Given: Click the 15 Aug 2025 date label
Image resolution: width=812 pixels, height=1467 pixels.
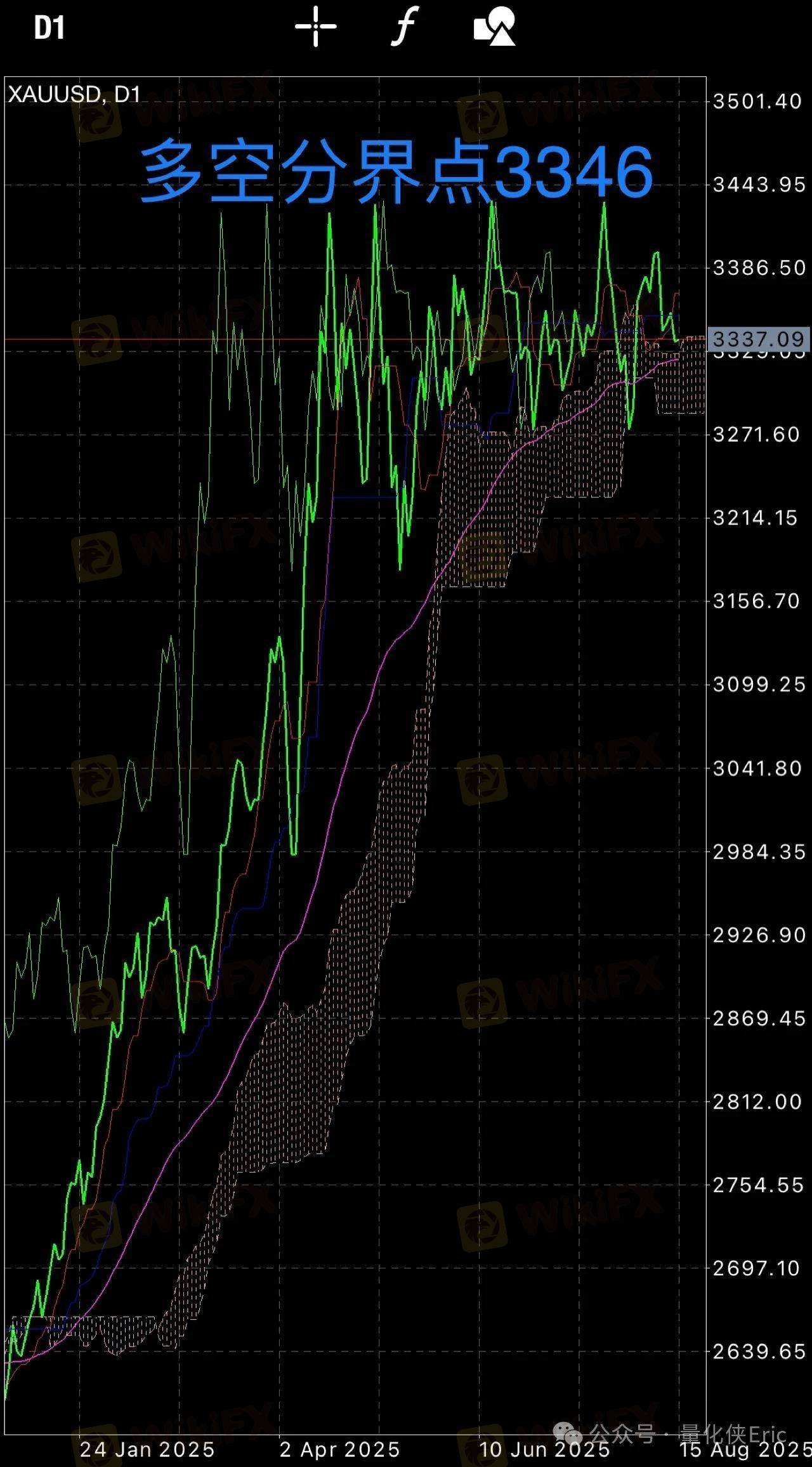Looking at the screenshot, I should 745,1449.
